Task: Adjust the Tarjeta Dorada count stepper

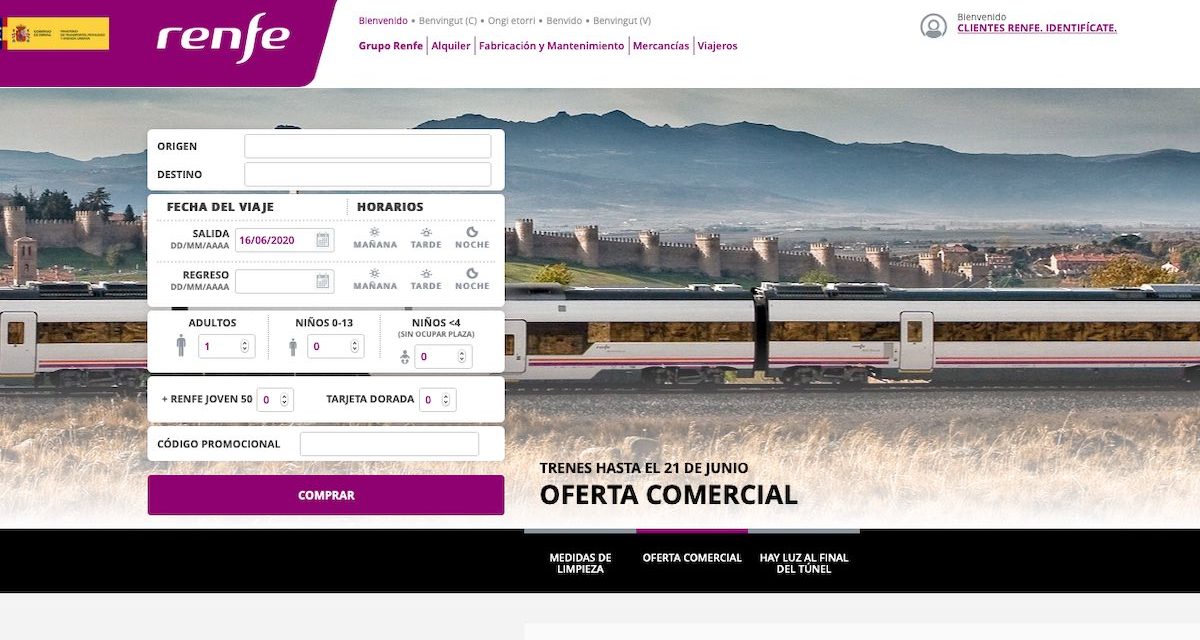Action: (x=447, y=400)
